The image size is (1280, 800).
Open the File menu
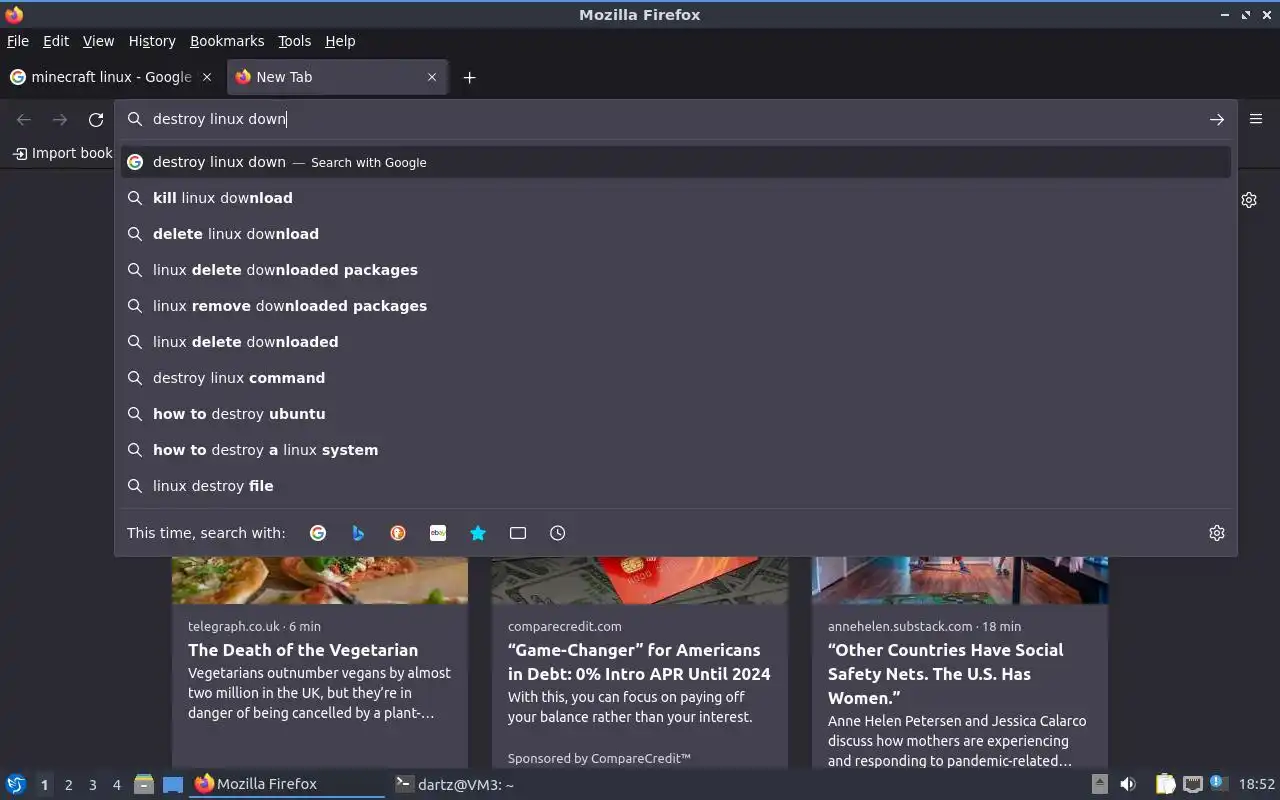tap(18, 41)
